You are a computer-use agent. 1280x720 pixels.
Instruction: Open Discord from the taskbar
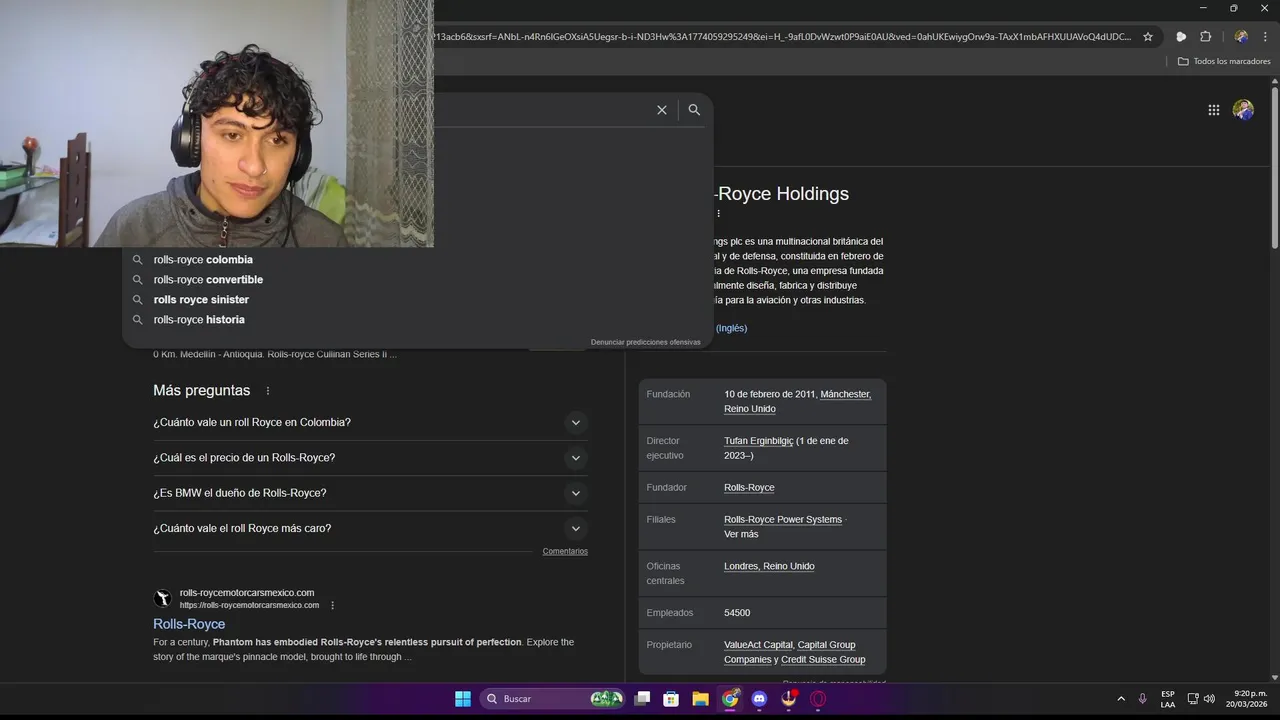pyautogui.click(x=759, y=699)
